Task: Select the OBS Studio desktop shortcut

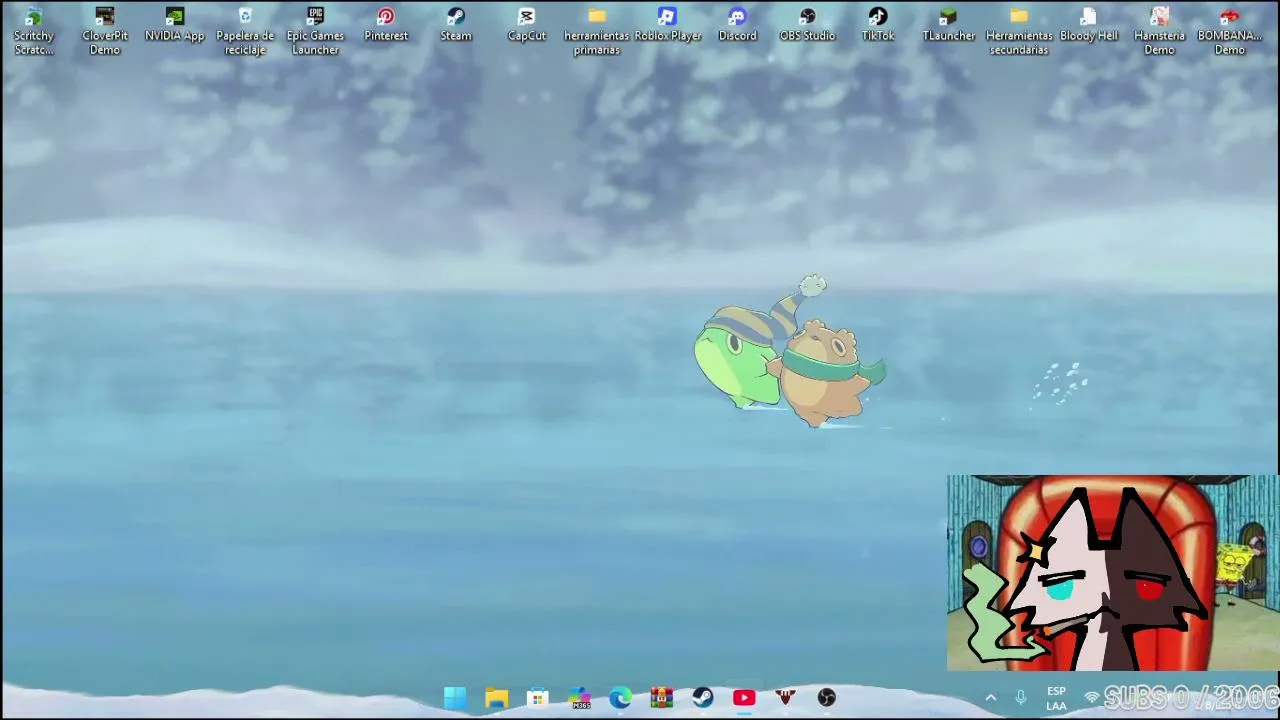Action: [807, 25]
